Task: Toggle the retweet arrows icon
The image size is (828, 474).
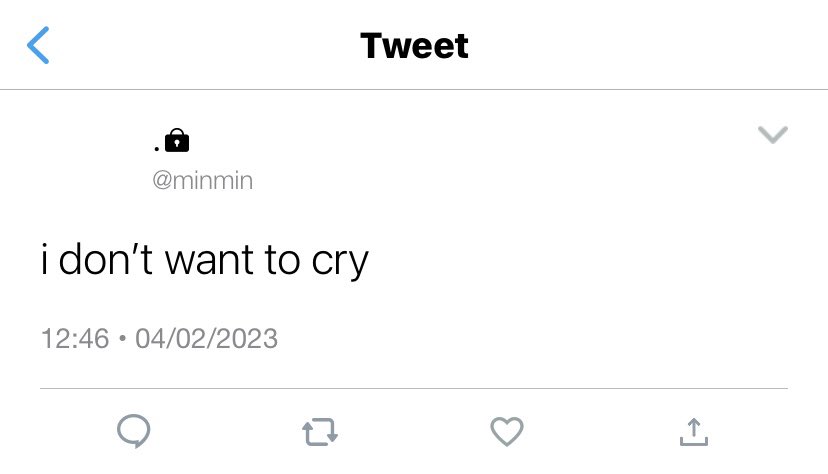Action: (320, 432)
